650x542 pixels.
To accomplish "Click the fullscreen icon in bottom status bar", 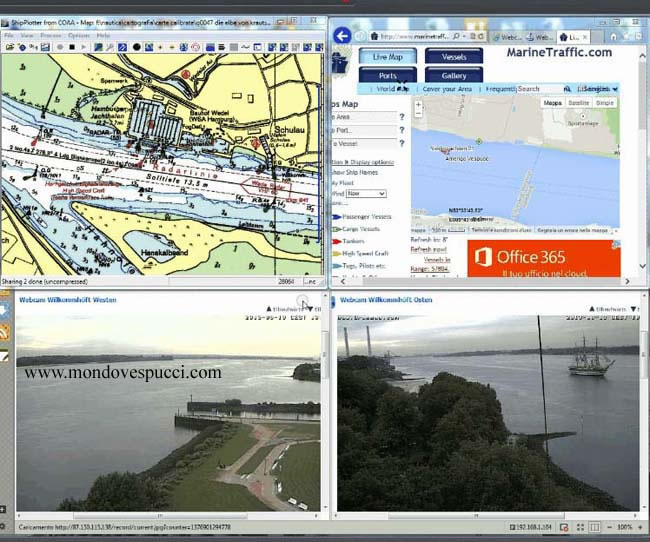I will coord(580,527).
